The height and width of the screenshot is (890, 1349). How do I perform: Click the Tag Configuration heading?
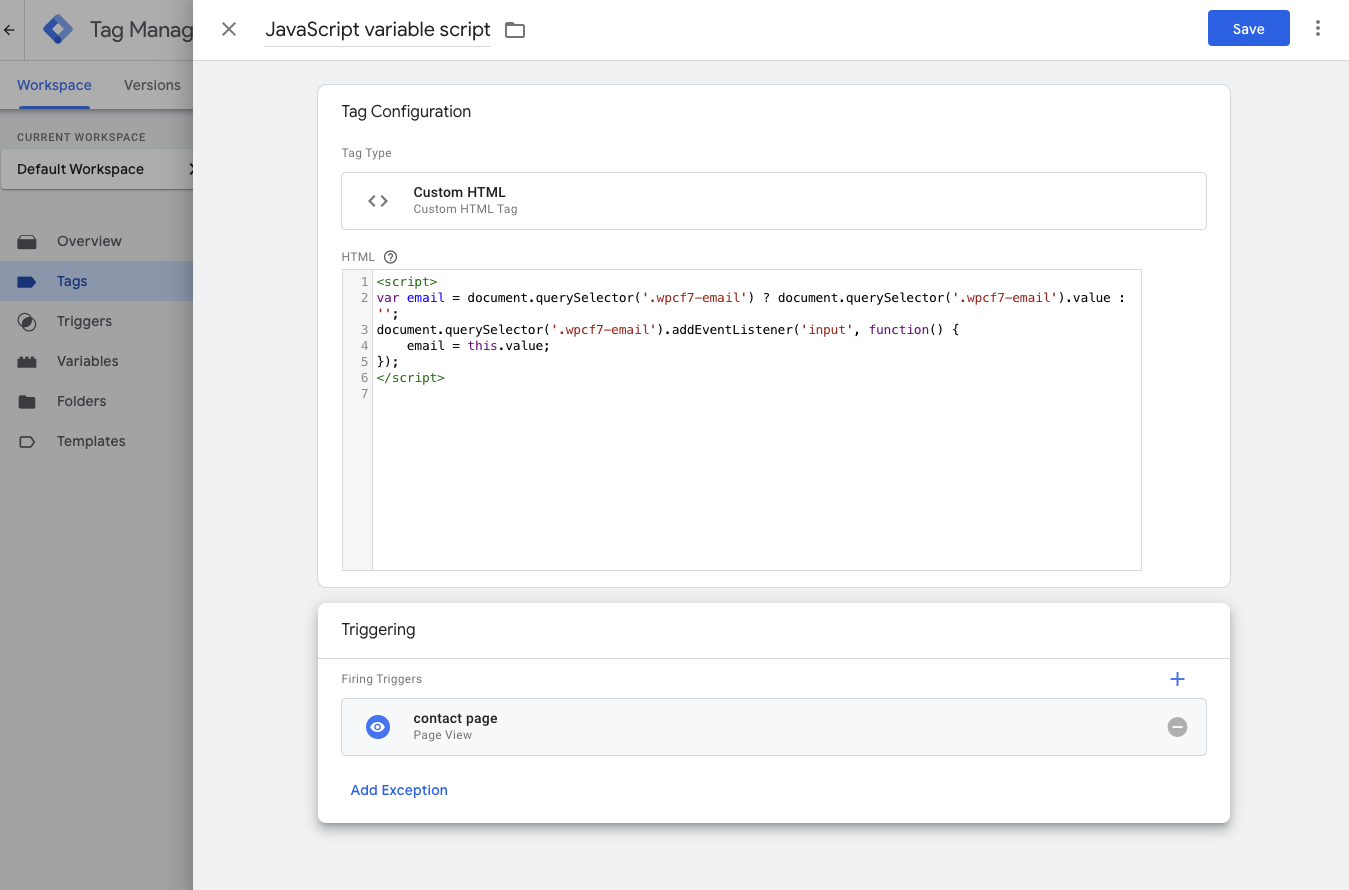(x=406, y=111)
